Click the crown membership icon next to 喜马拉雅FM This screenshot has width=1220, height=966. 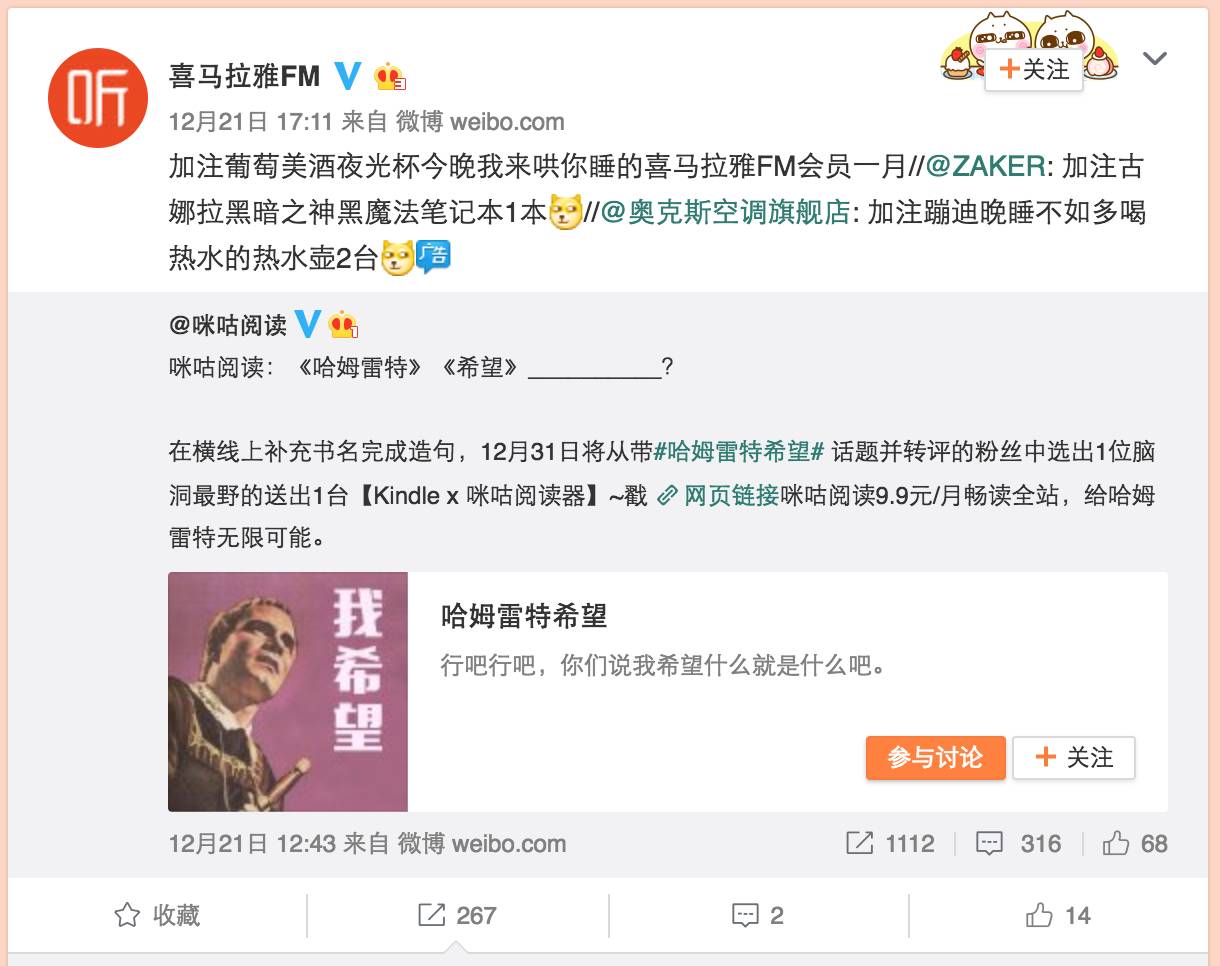[389, 76]
